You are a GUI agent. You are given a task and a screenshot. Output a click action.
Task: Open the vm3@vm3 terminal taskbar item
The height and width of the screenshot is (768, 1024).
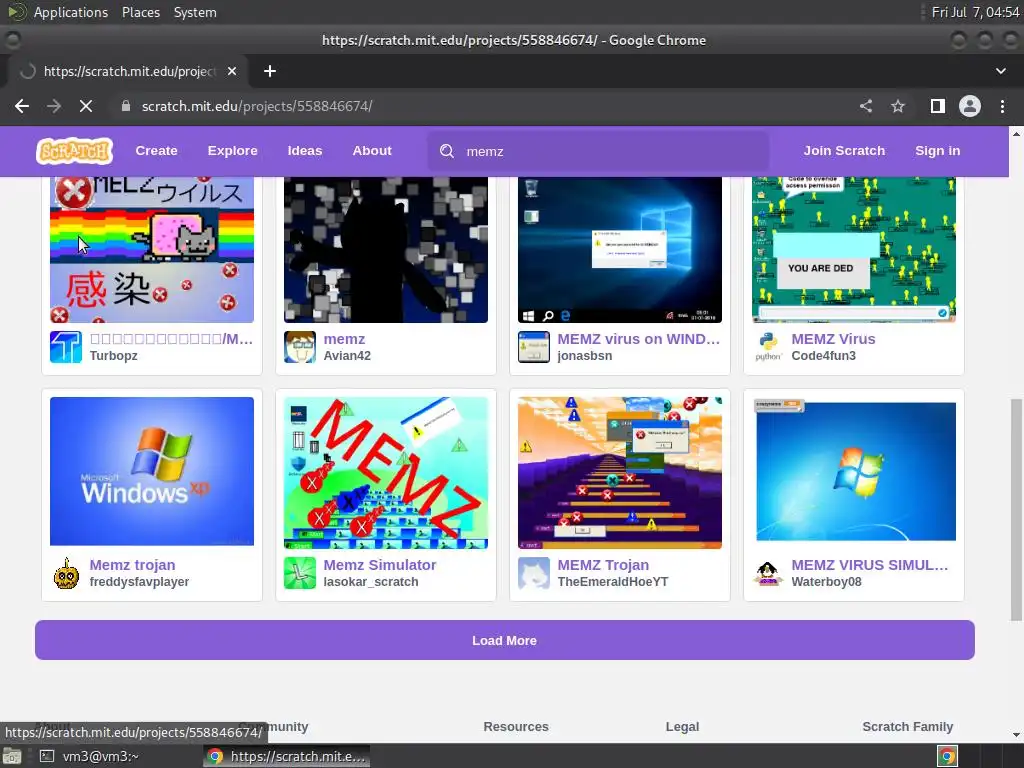90,756
